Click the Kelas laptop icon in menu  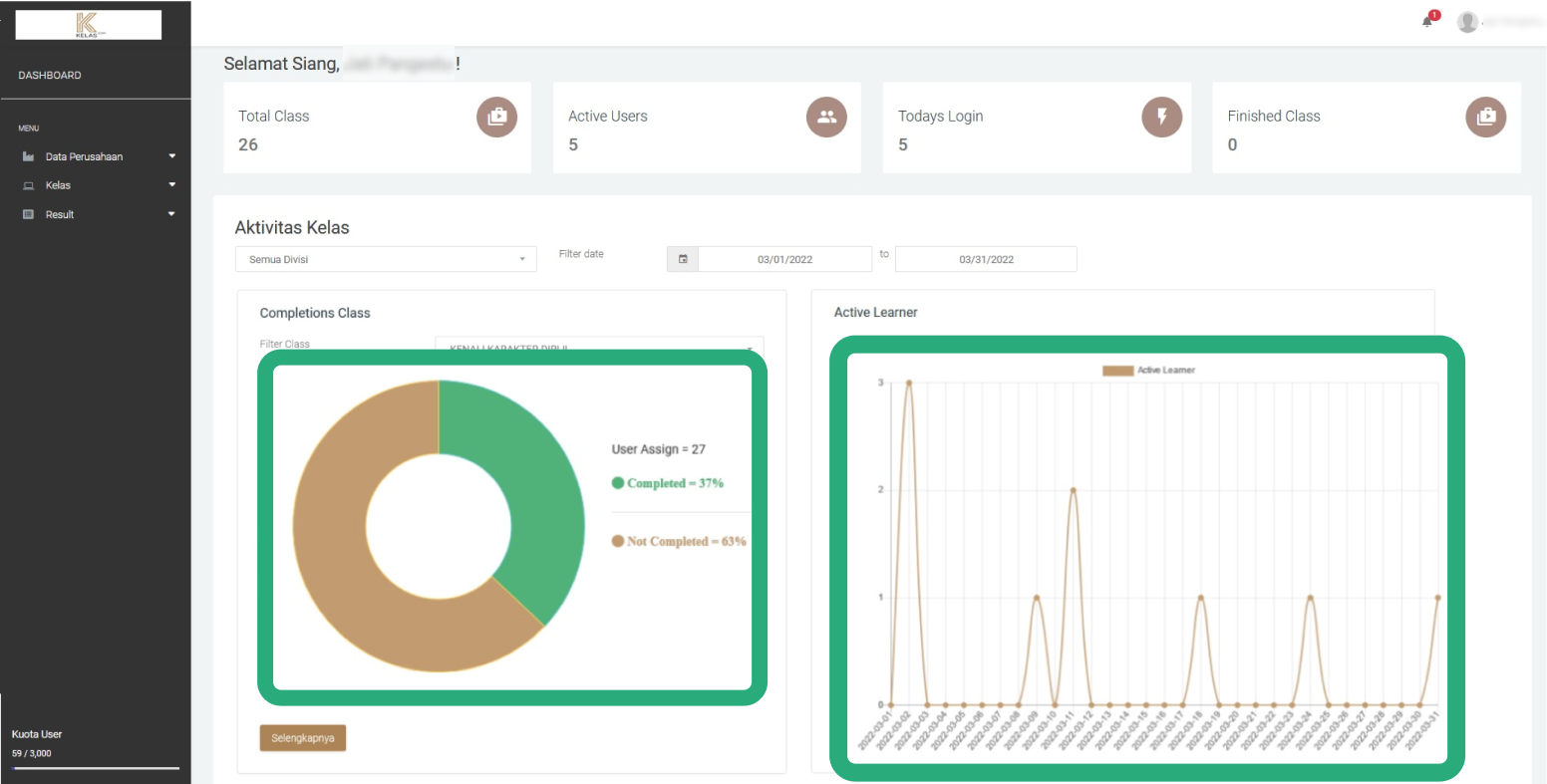pos(28,185)
